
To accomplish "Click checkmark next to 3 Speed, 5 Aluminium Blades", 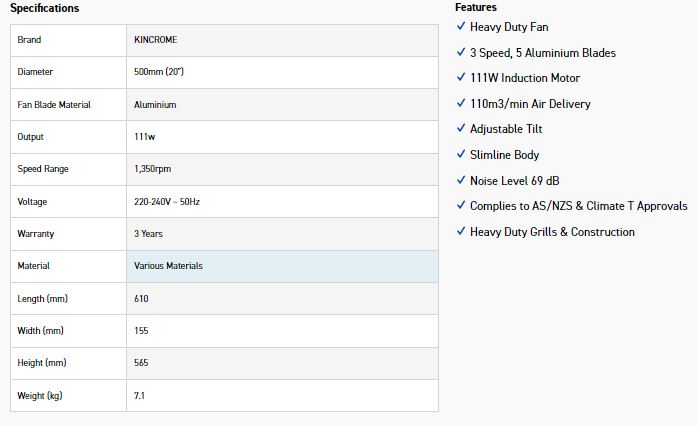I will pyautogui.click(x=460, y=53).
